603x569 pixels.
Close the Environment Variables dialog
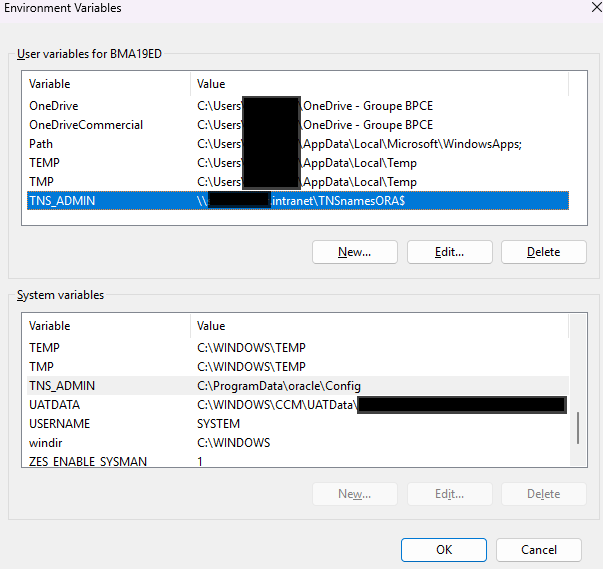pos(596,7)
